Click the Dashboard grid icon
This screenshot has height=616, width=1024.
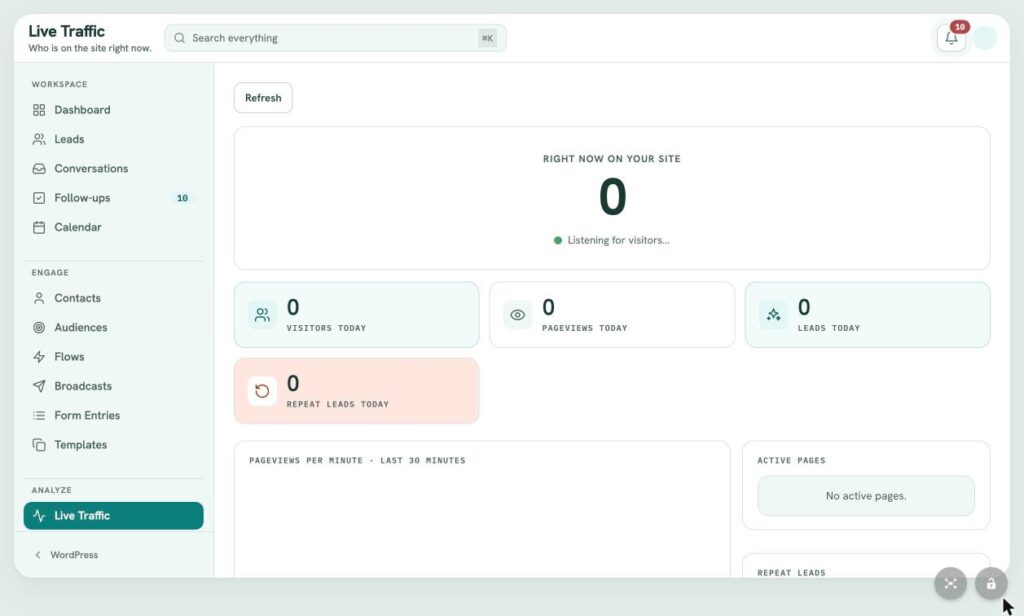[39, 110]
